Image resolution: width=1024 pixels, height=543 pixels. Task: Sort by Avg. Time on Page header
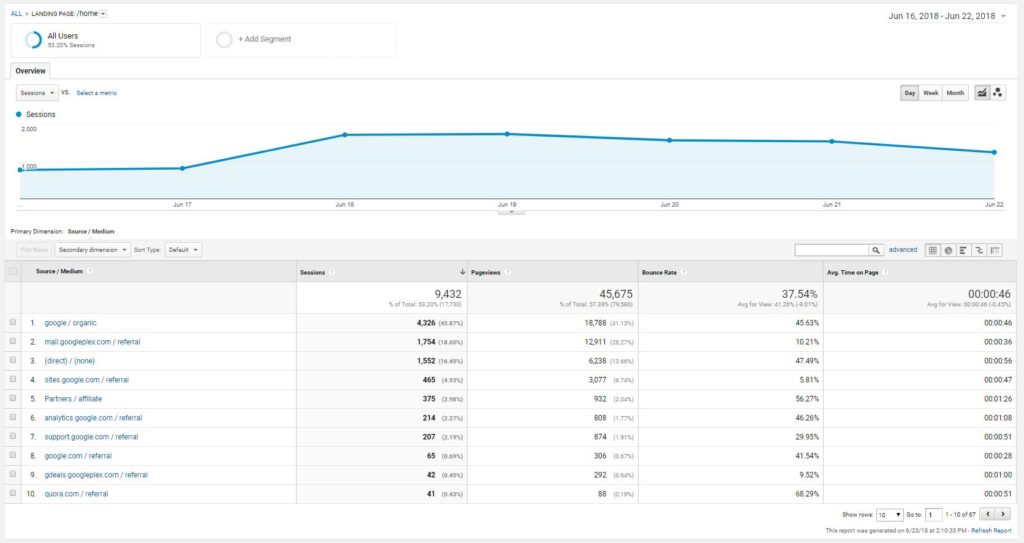(x=853, y=272)
